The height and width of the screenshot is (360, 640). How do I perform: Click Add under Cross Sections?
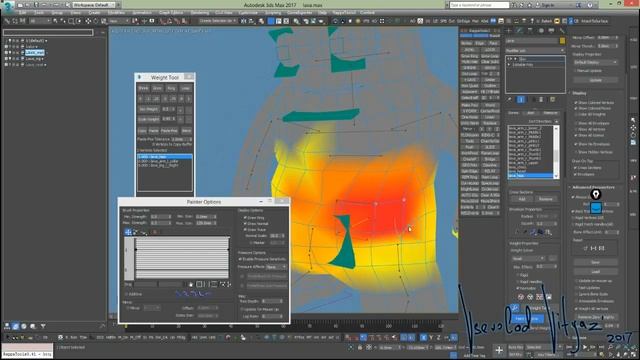coord(522,199)
